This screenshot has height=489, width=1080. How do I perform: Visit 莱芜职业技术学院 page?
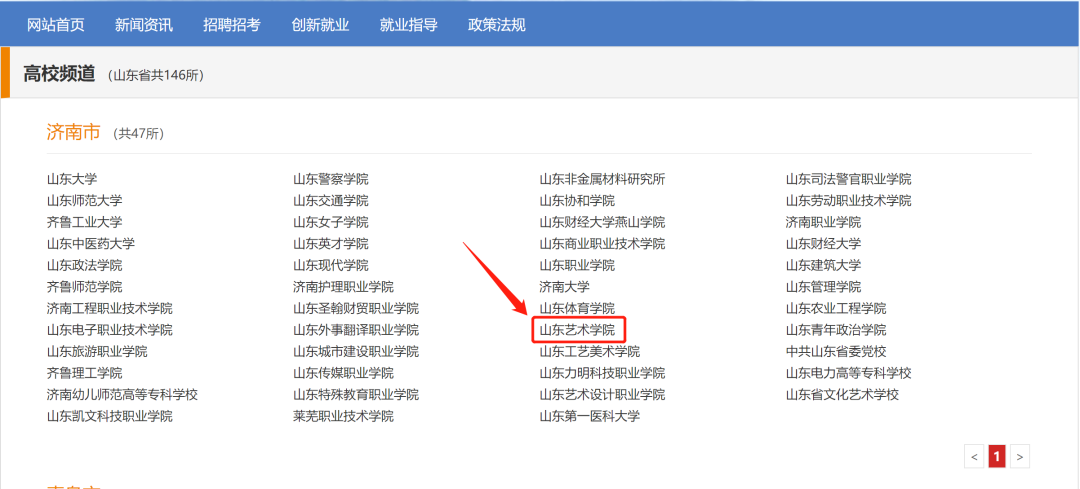343,417
